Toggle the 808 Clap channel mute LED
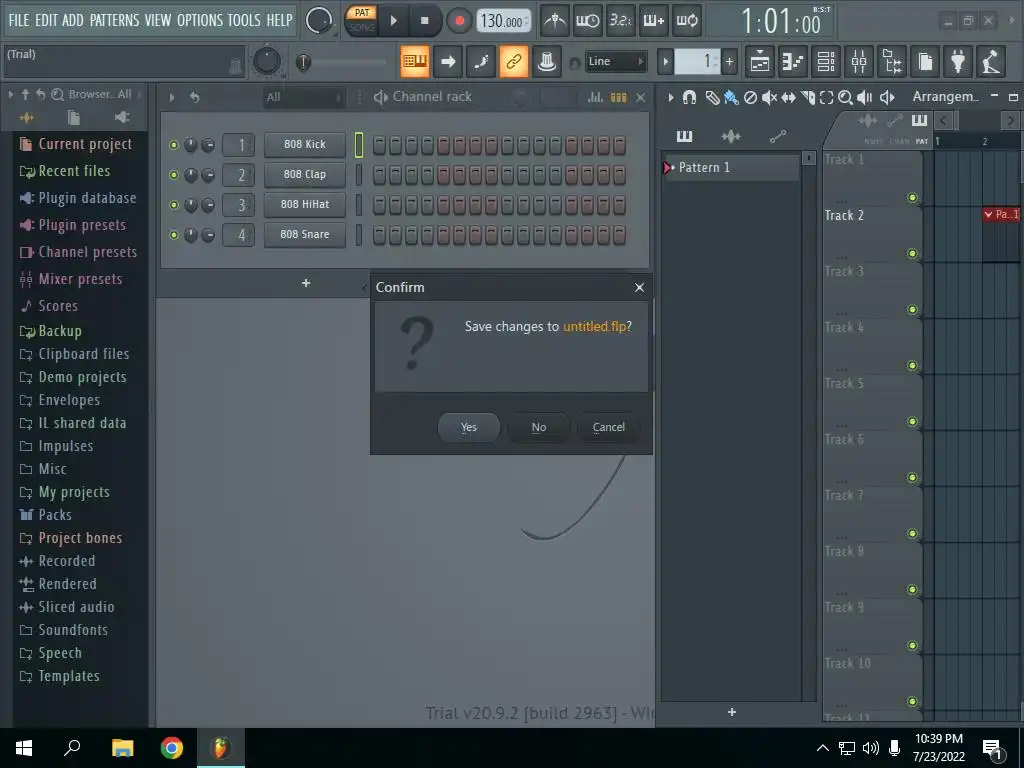This screenshot has height=768, width=1024. pos(174,175)
